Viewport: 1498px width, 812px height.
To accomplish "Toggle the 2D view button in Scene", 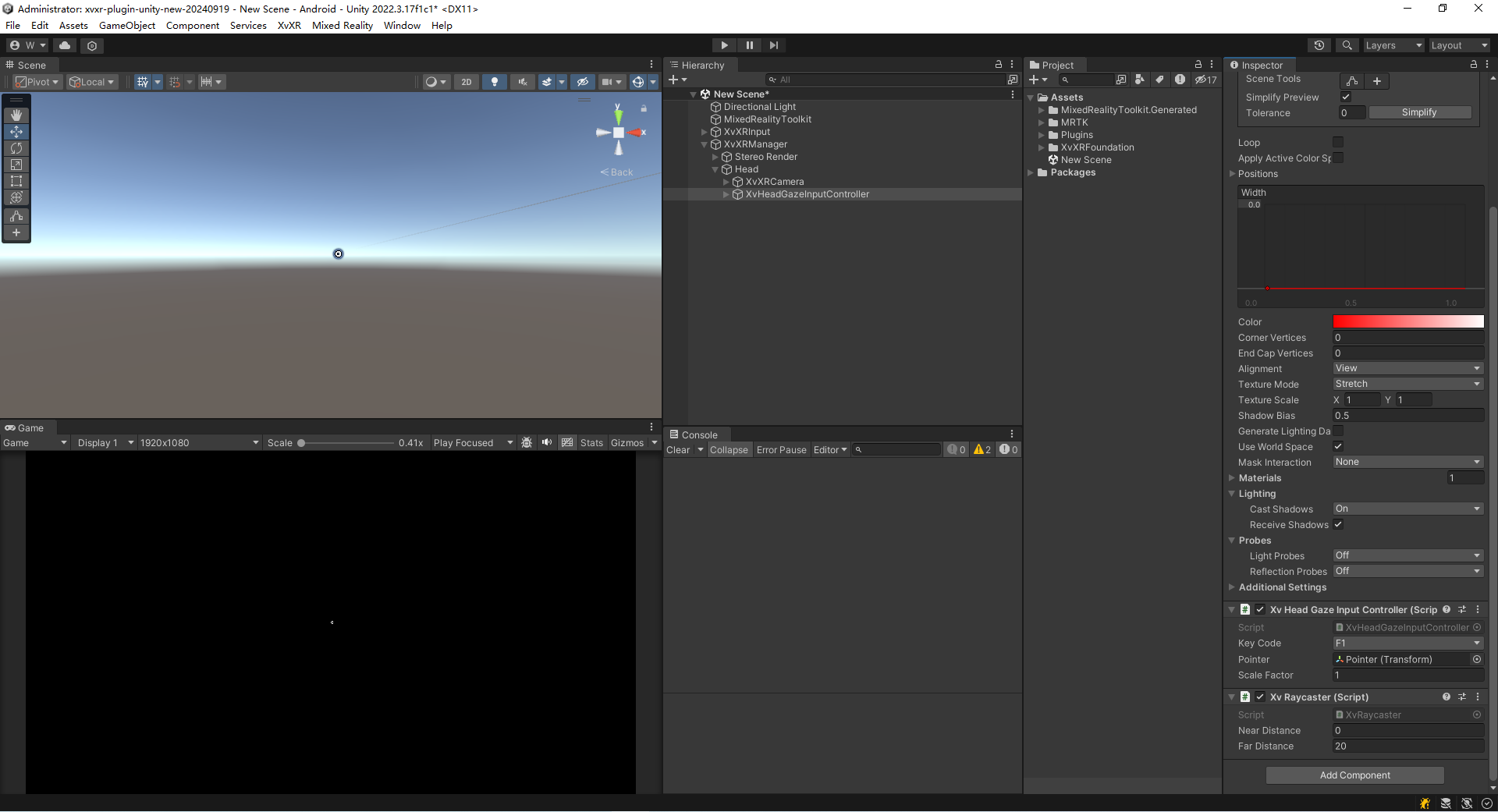I will point(467,82).
